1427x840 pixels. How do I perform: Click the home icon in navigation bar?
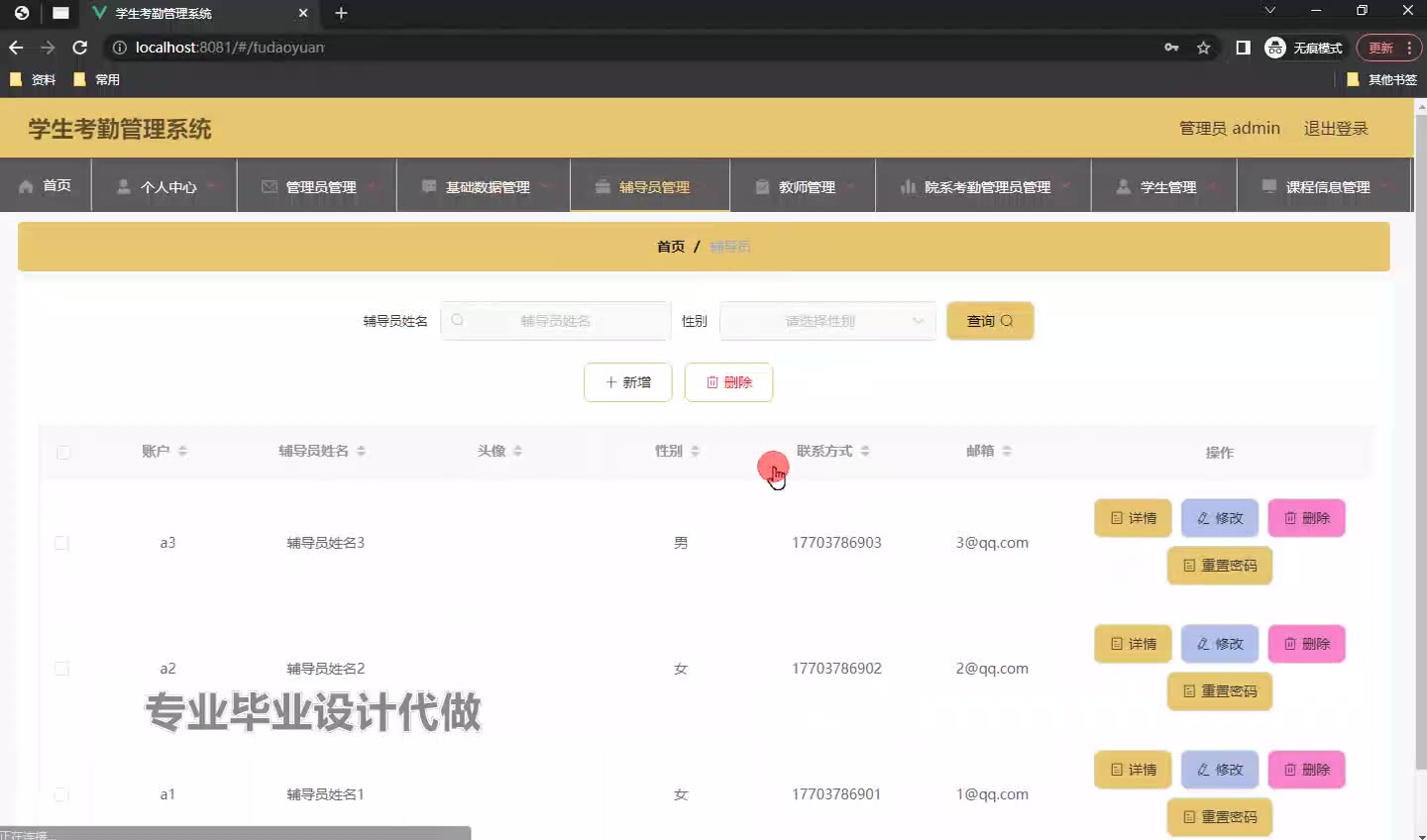(x=27, y=186)
